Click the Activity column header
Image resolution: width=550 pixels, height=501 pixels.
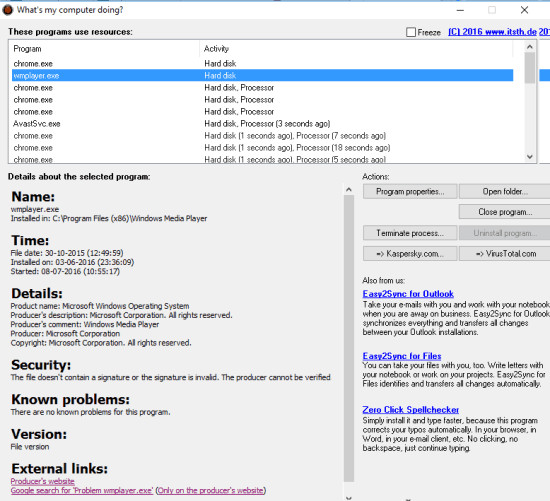(x=356, y=49)
